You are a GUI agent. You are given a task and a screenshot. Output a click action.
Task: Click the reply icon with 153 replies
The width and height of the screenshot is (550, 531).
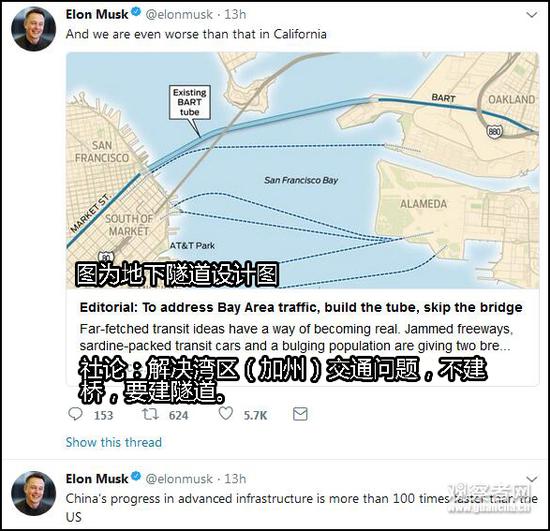click(75, 414)
